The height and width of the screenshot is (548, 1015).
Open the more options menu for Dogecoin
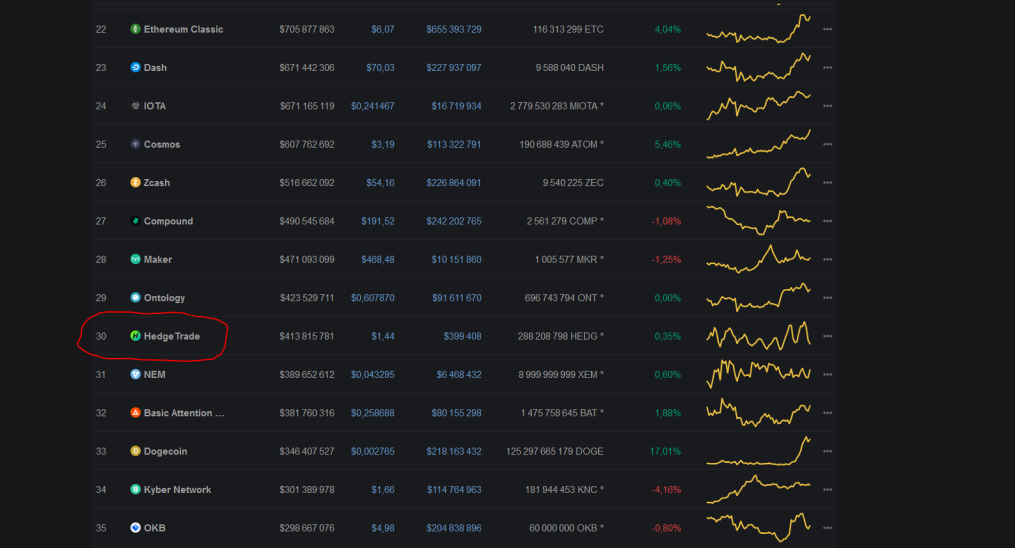[827, 451]
